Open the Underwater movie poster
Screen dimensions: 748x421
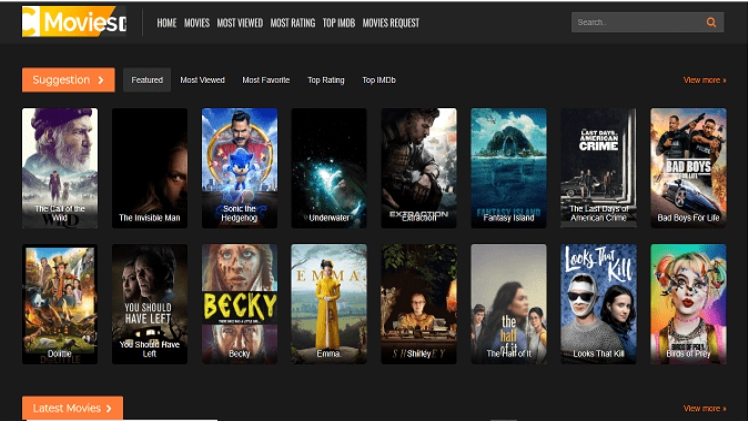329,168
